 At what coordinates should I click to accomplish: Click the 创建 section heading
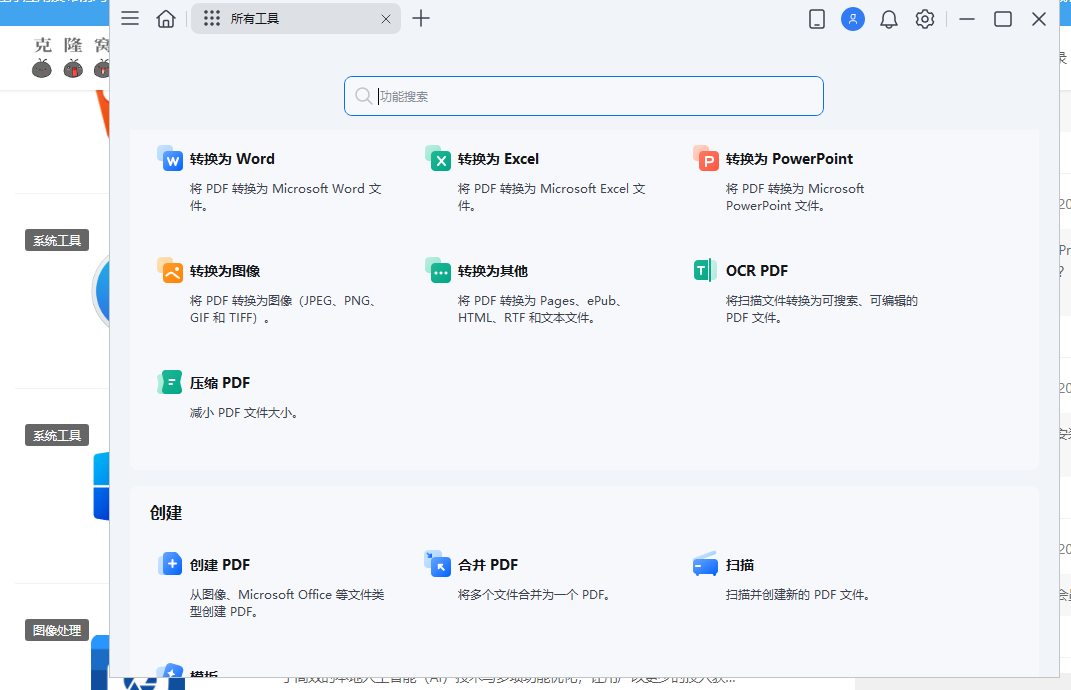pos(166,513)
